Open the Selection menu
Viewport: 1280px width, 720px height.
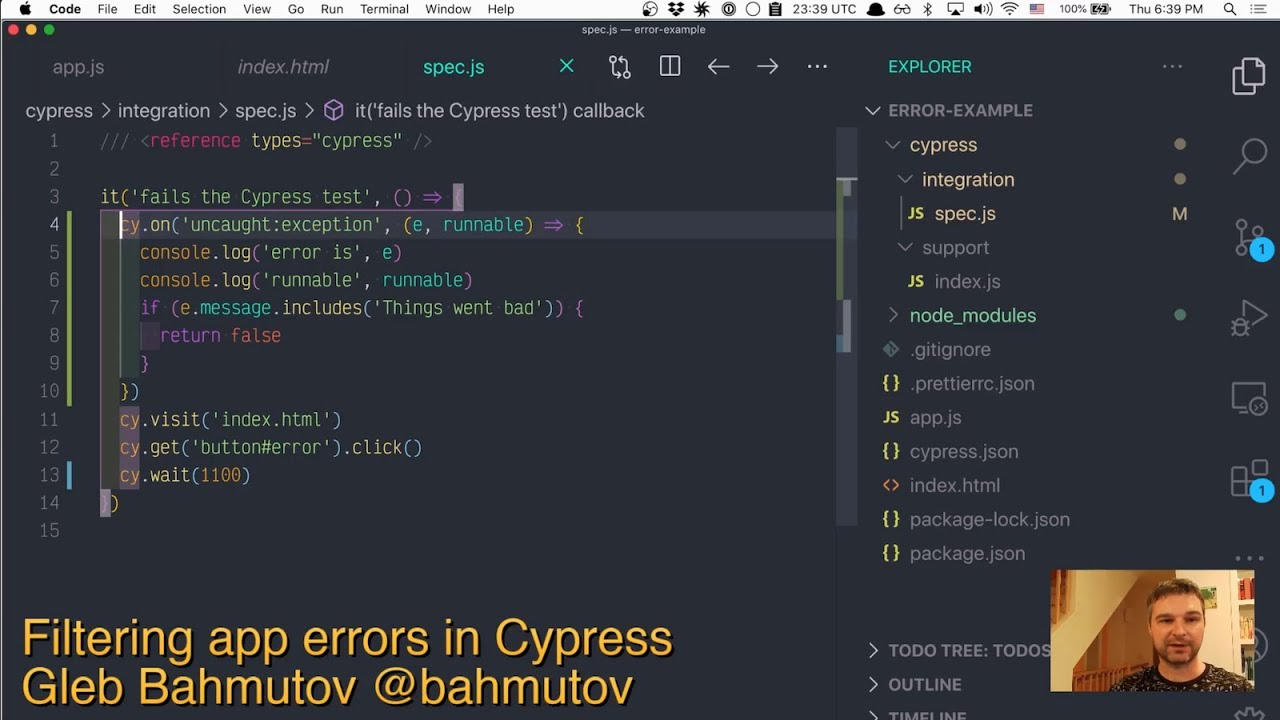(199, 9)
